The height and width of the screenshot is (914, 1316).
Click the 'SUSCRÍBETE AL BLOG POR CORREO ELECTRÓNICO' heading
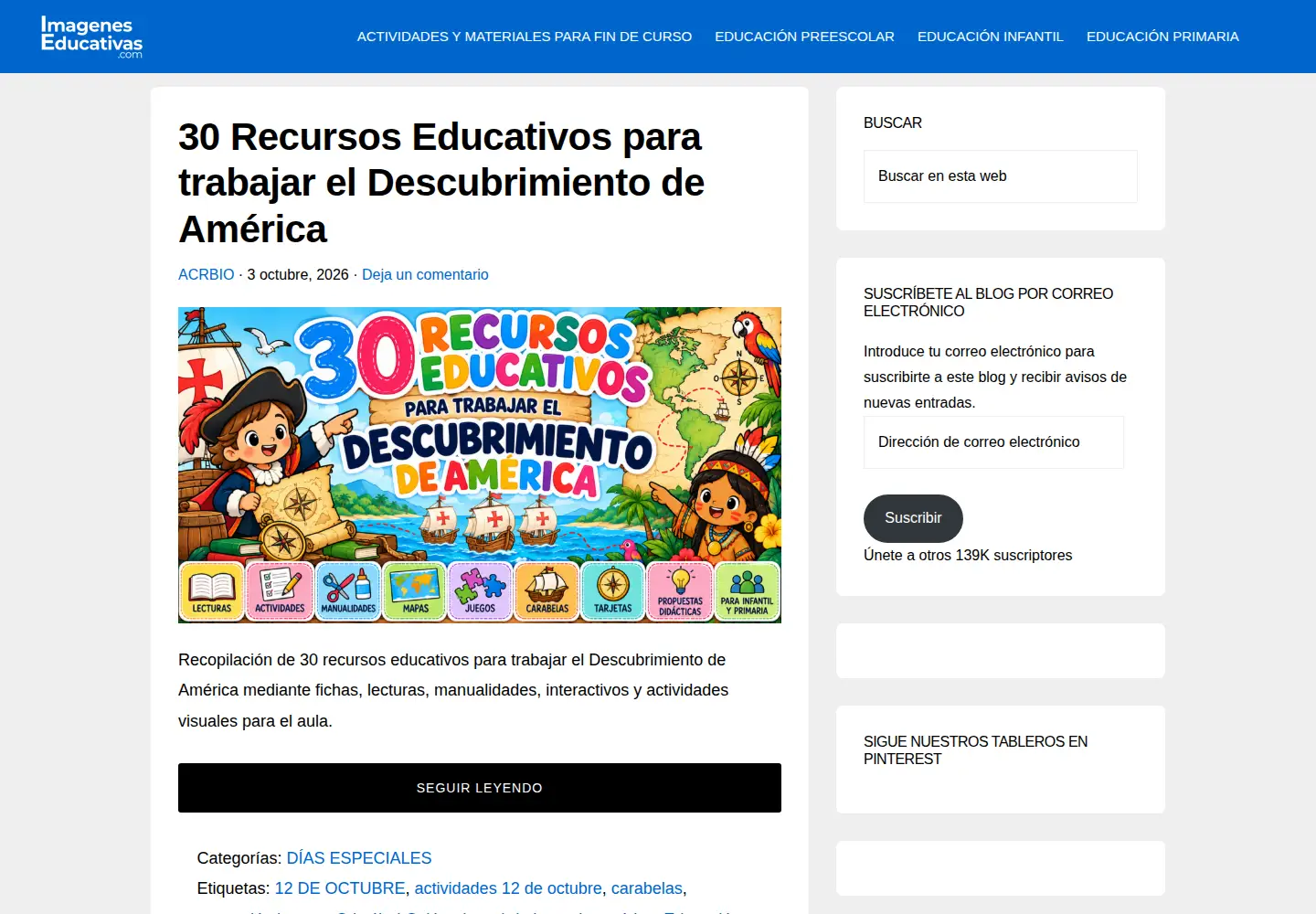click(x=988, y=303)
